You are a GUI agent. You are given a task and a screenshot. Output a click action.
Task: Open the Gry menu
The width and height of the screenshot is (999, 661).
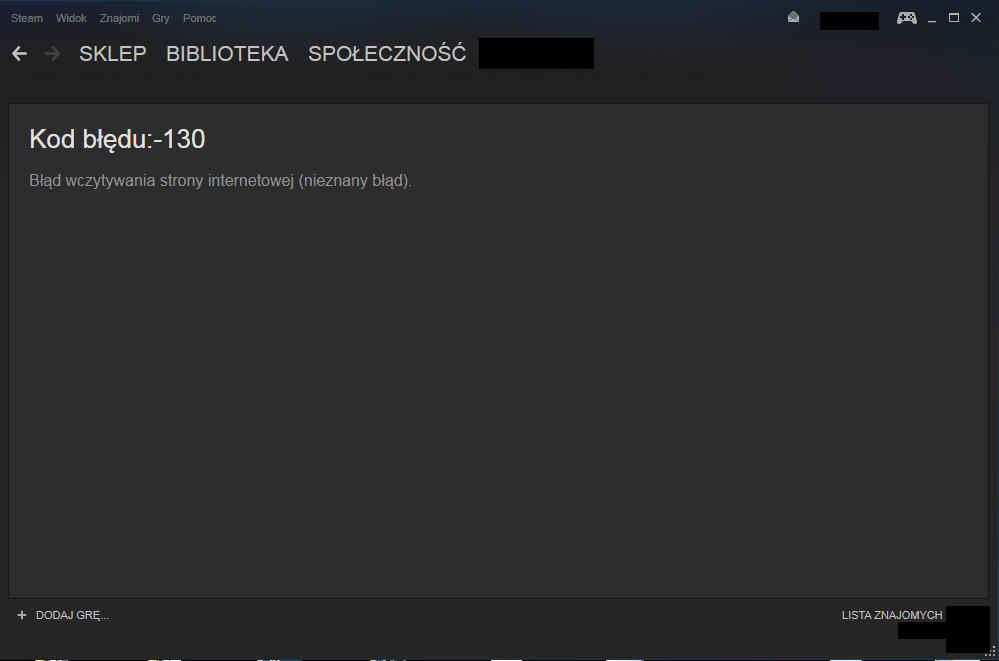(161, 18)
